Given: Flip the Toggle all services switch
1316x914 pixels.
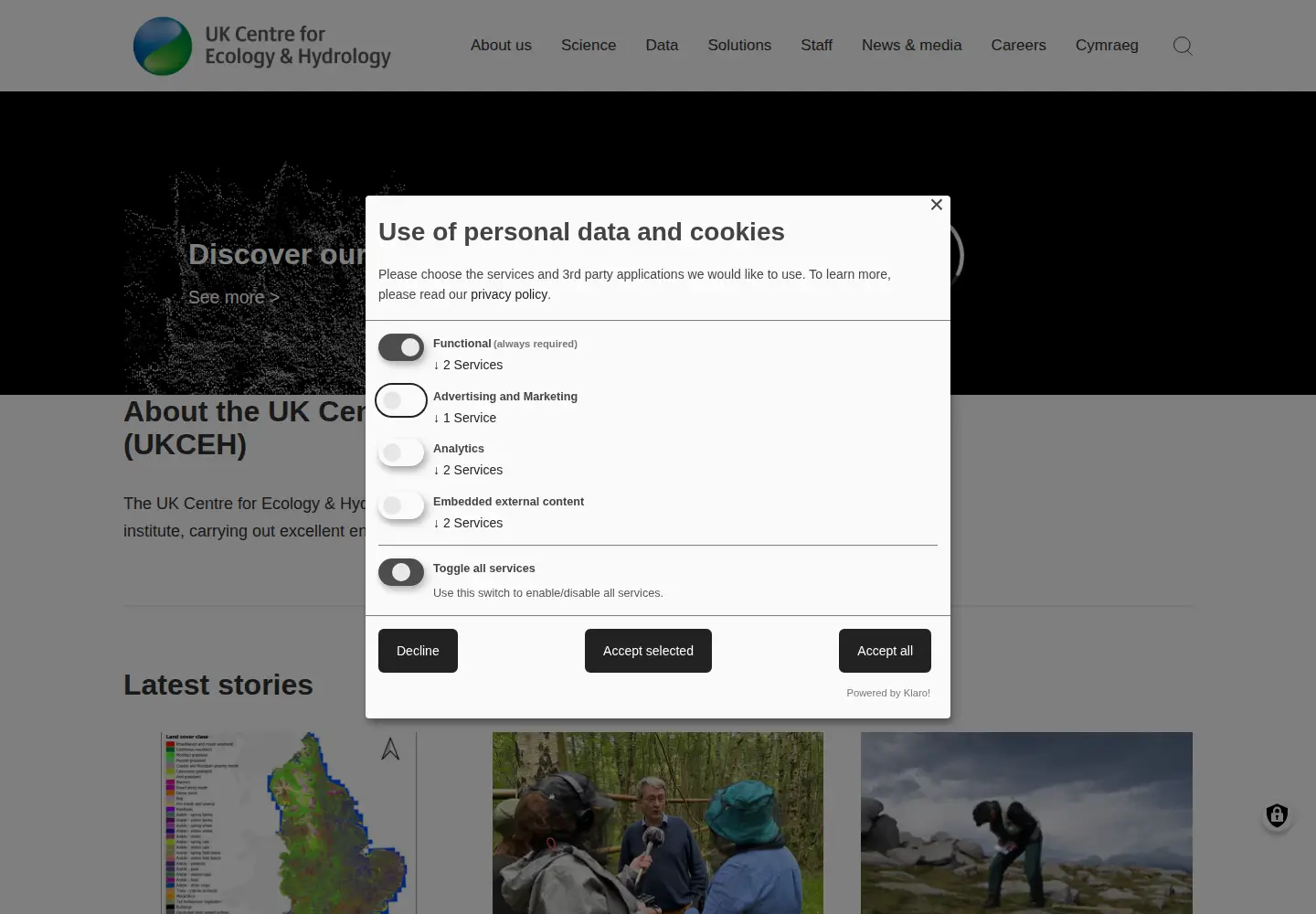Looking at the screenshot, I should click(x=401, y=572).
